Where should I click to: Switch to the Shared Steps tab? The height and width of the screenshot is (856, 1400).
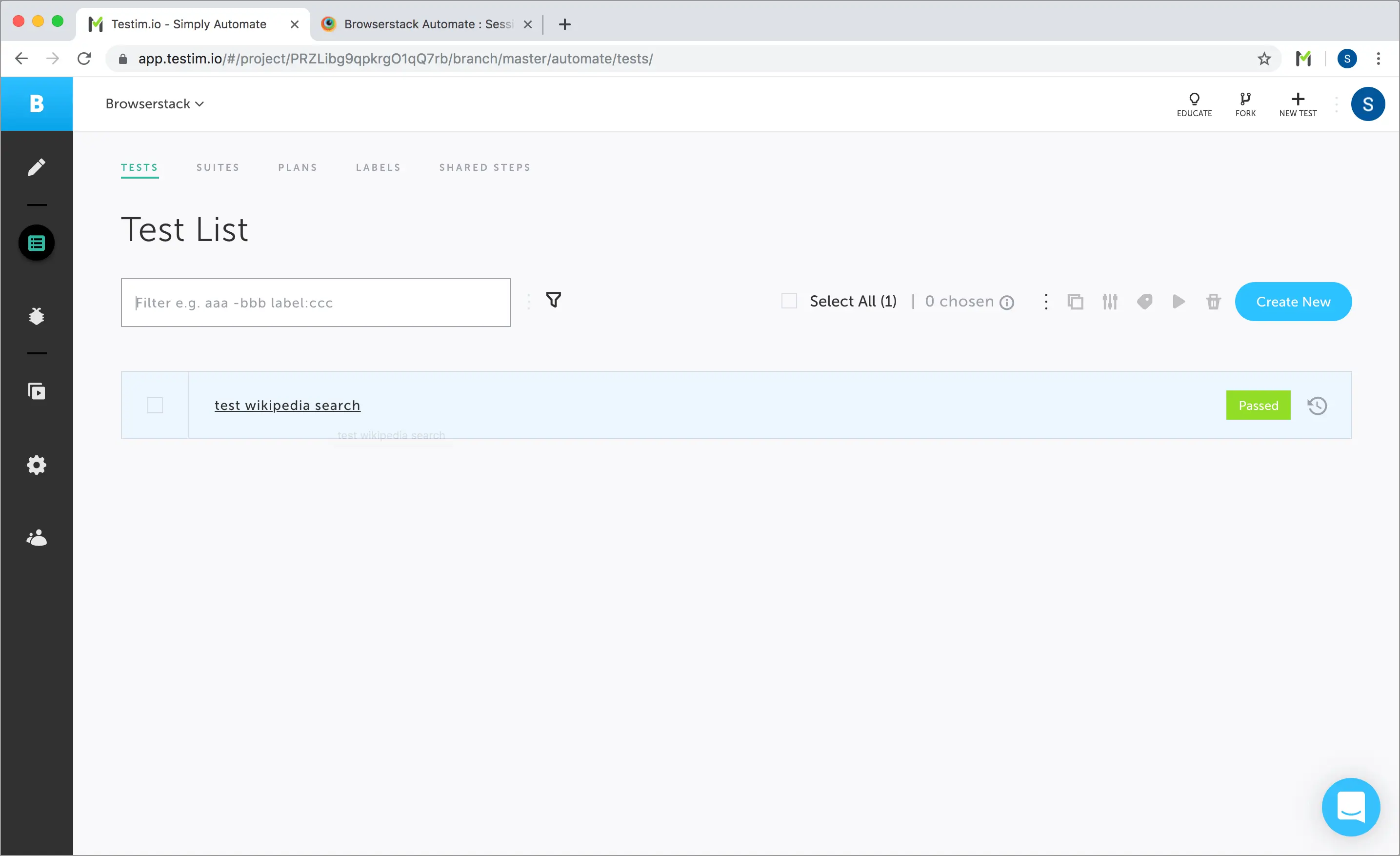pyautogui.click(x=485, y=167)
